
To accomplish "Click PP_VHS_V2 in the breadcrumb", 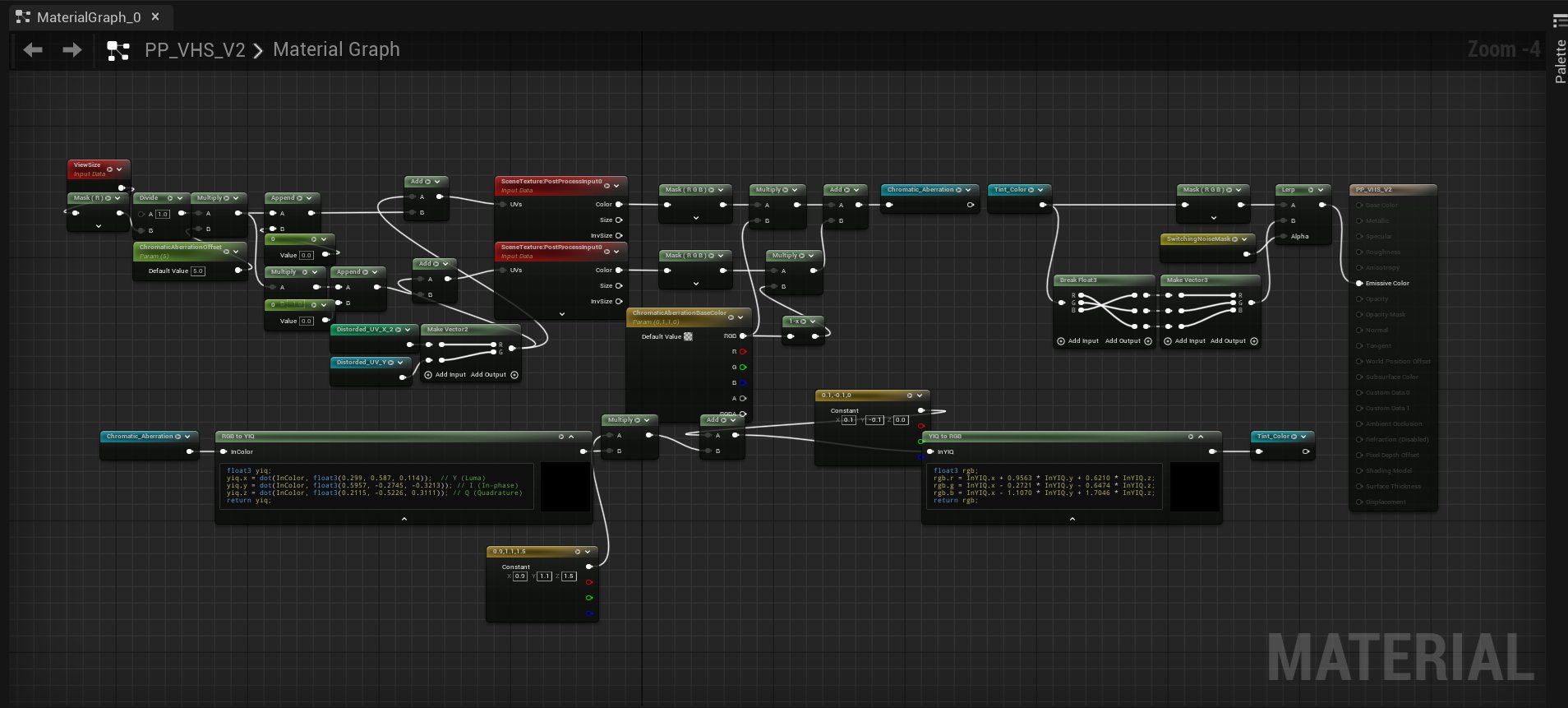I will pyautogui.click(x=195, y=50).
